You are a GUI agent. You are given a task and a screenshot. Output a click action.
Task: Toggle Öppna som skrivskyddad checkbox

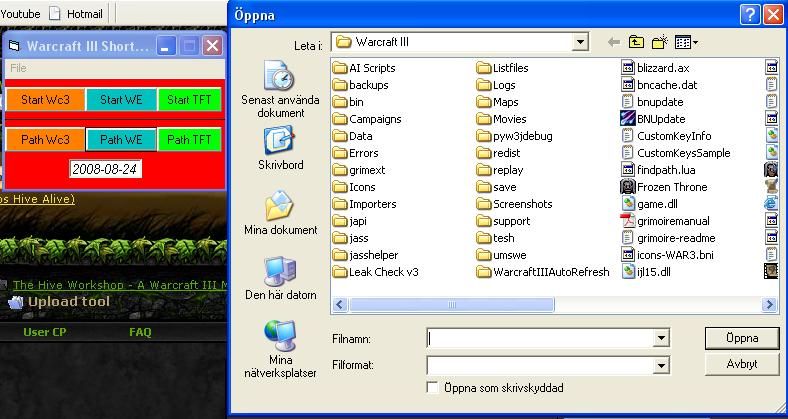(x=432, y=387)
